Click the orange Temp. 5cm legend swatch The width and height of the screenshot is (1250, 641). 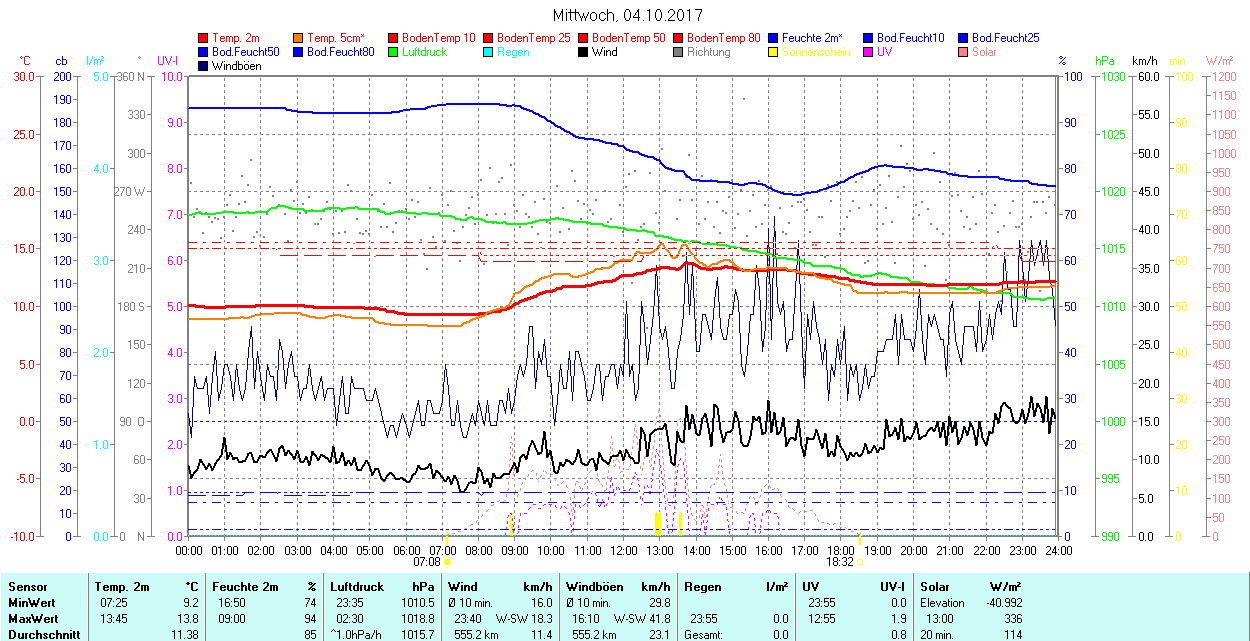tap(299, 38)
